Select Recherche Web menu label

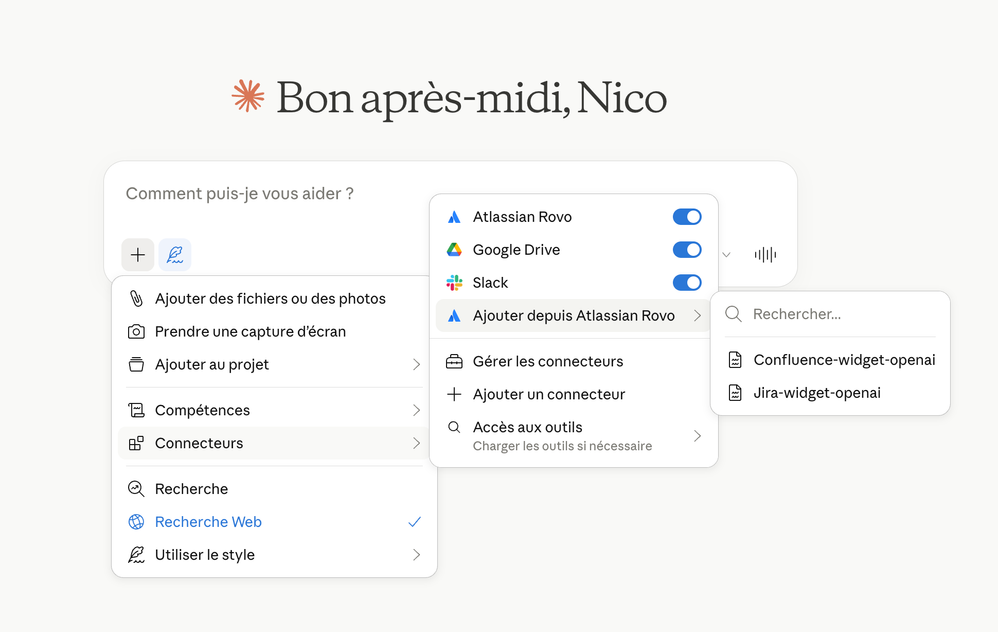(208, 522)
